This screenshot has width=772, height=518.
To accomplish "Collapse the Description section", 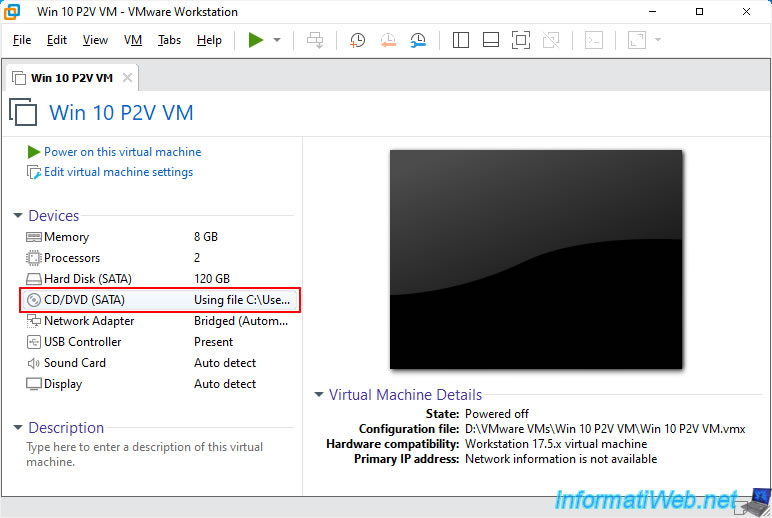I will [x=18, y=427].
